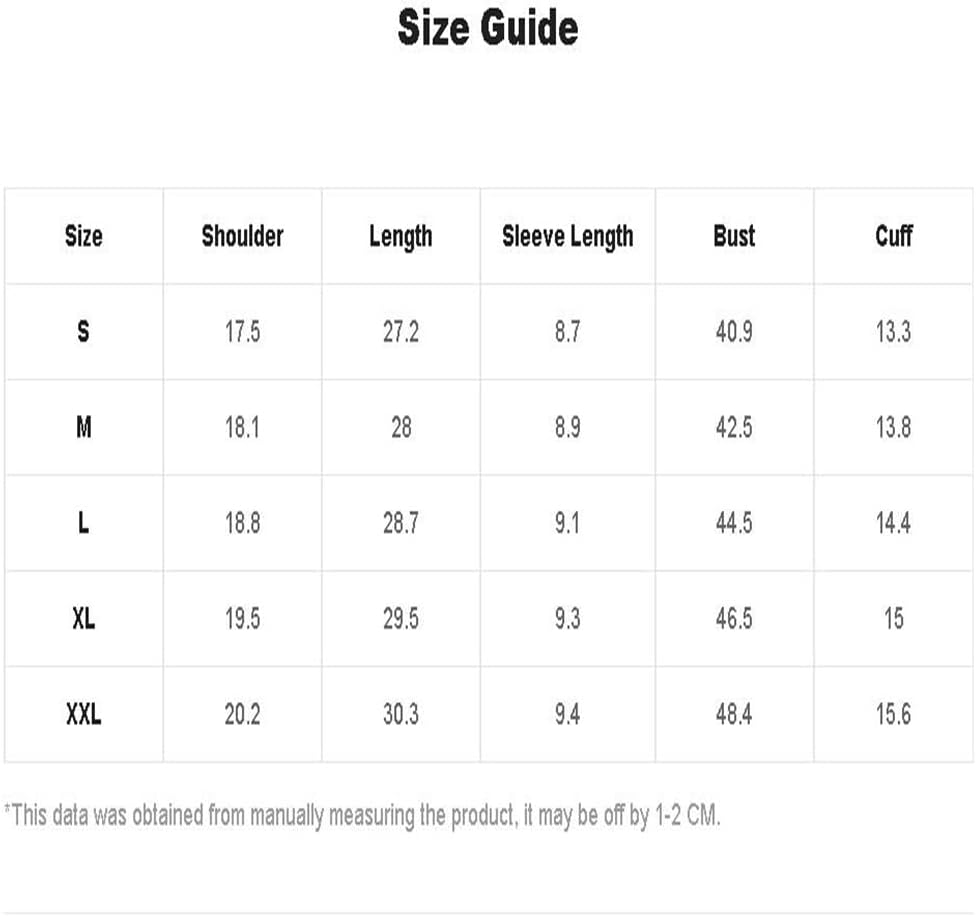The image size is (976, 917).
Task: Click the Cuff column header
Action: tap(893, 237)
